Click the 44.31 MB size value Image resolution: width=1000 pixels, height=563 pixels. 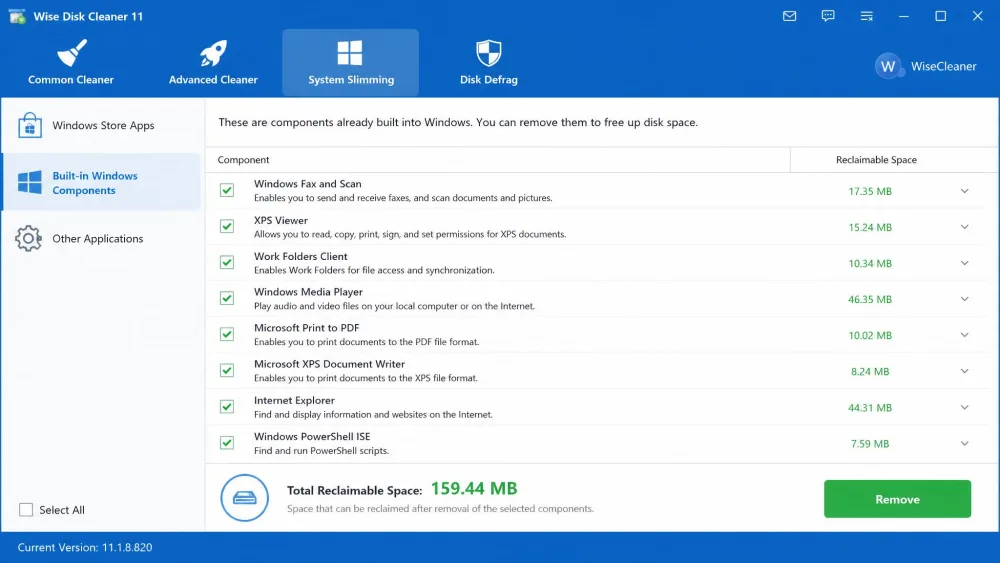pos(870,408)
